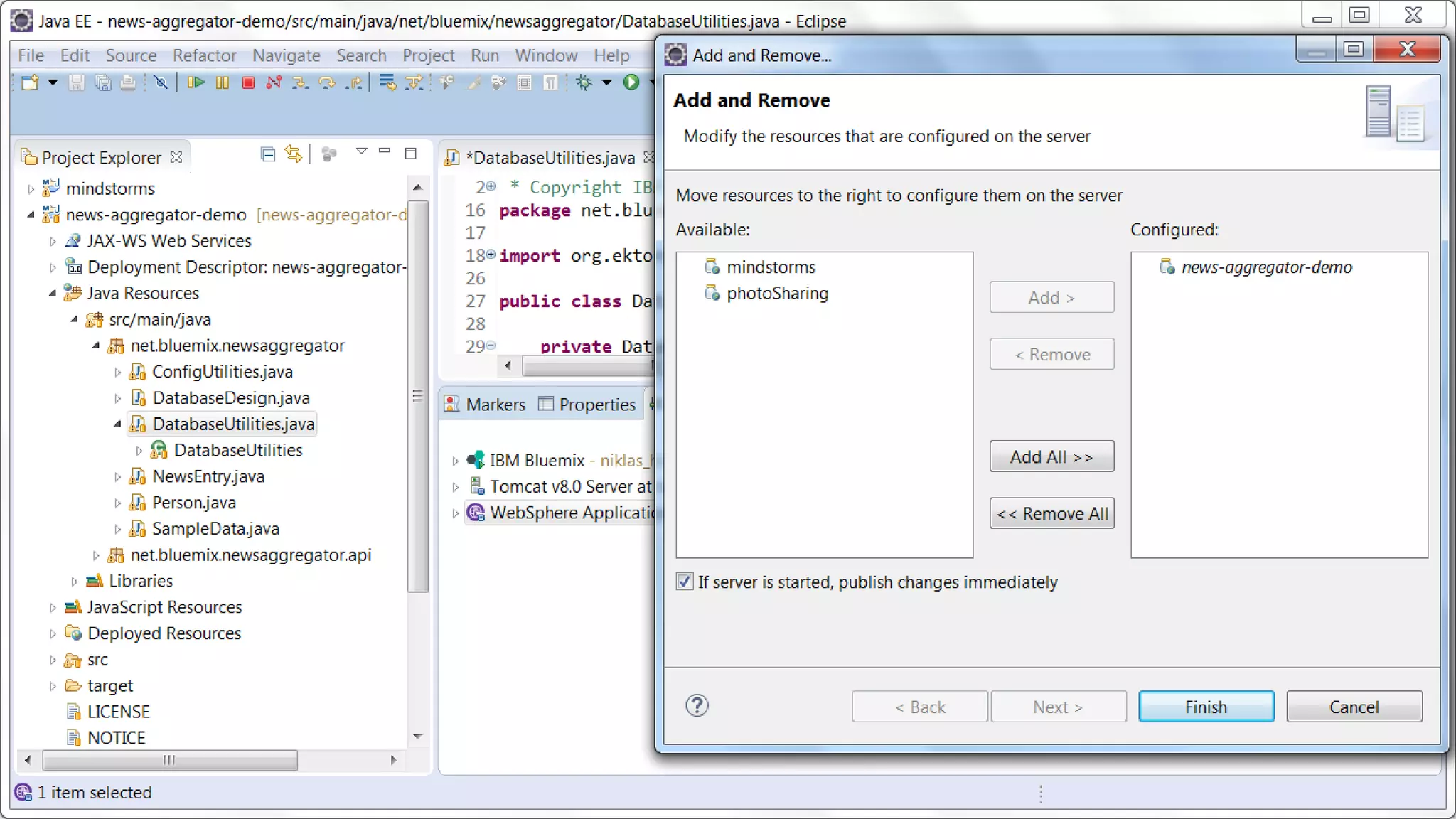Collapse the news-aggregator-demo project node
This screenshot has height=819, width=1456.
pyautogui.click(x=31, y=215)
